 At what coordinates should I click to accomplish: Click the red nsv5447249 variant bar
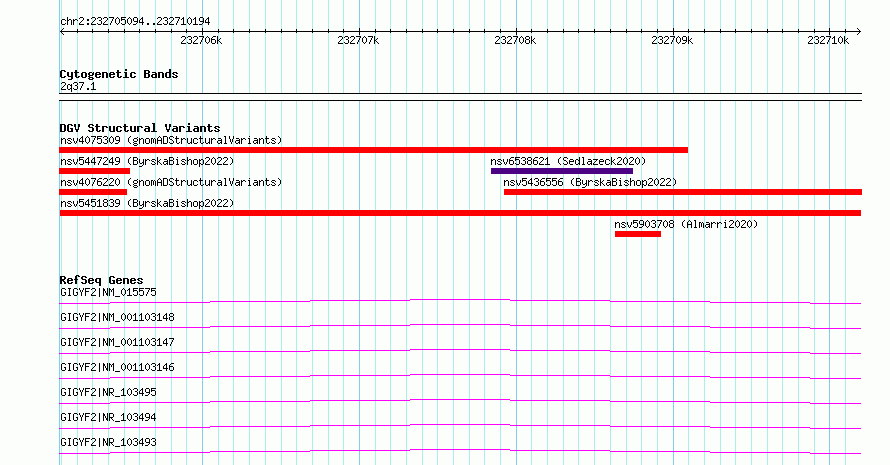click(x=95, y=171)
